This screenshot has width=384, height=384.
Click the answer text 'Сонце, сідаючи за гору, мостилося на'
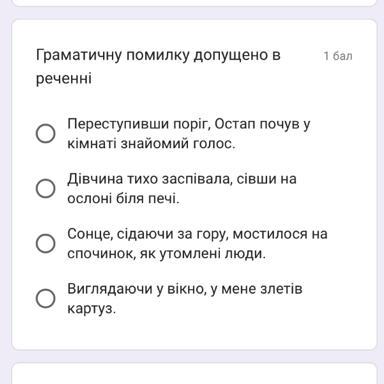pos(197,234)
